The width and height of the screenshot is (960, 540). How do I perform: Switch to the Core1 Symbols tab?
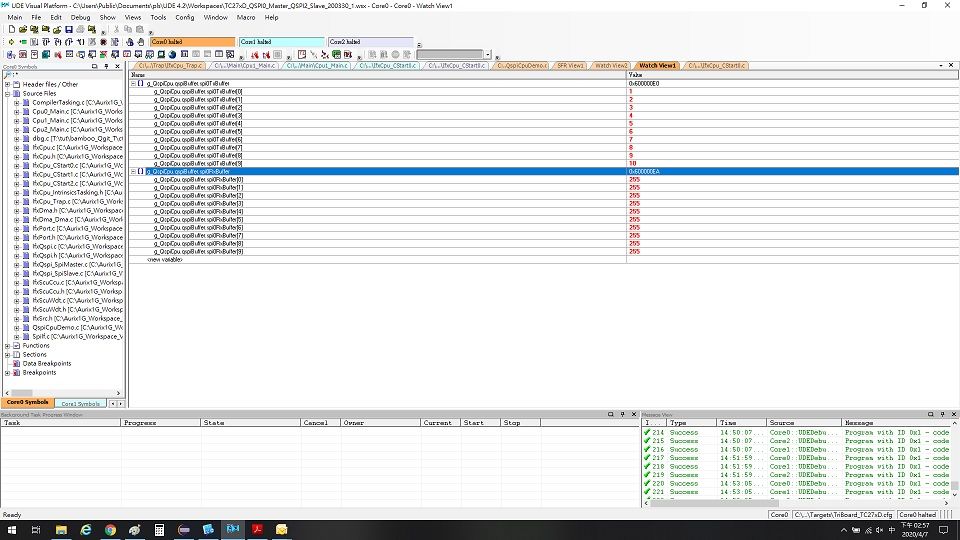pyautogui.click(x=76, y=403)
